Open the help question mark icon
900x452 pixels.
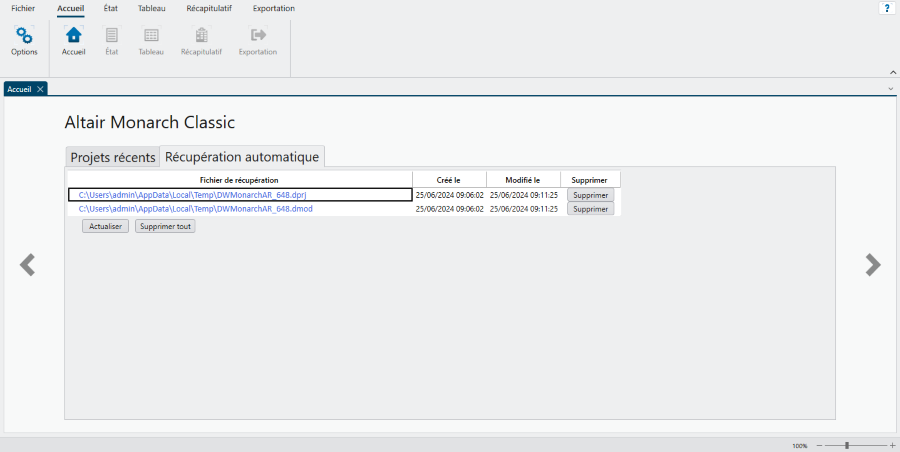(x=886, y=8)
